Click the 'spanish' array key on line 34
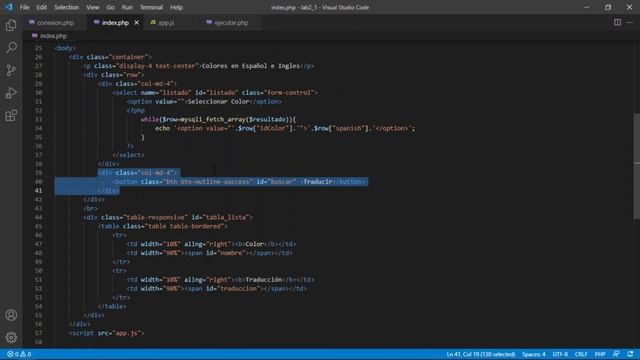The width and height of the screenshot is (640, 360). (x=347, y=129)
